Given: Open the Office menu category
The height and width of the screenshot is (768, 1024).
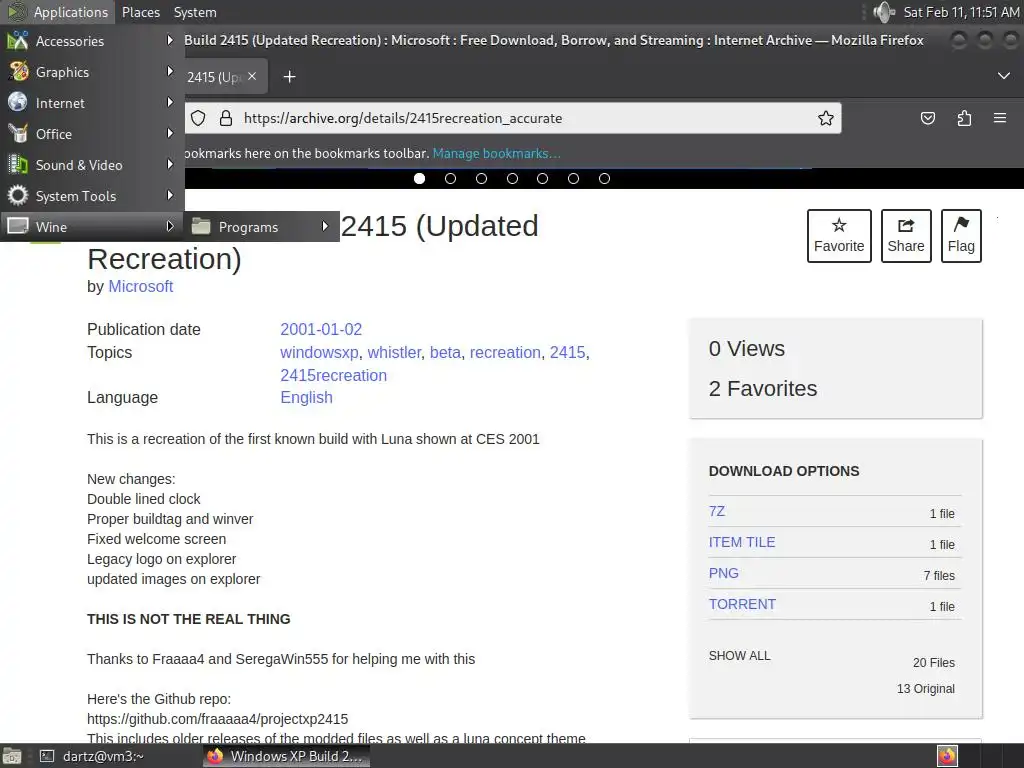Looking at the screenshot, I should pos(92,134).
